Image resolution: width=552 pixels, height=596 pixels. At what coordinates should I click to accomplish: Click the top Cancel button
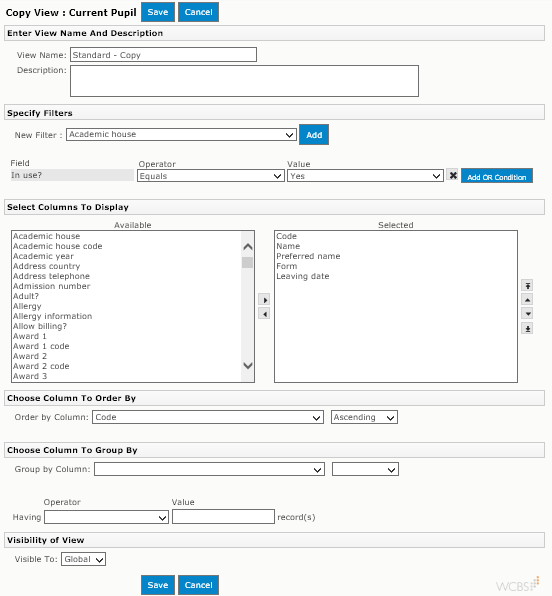[x=198, y=12]
